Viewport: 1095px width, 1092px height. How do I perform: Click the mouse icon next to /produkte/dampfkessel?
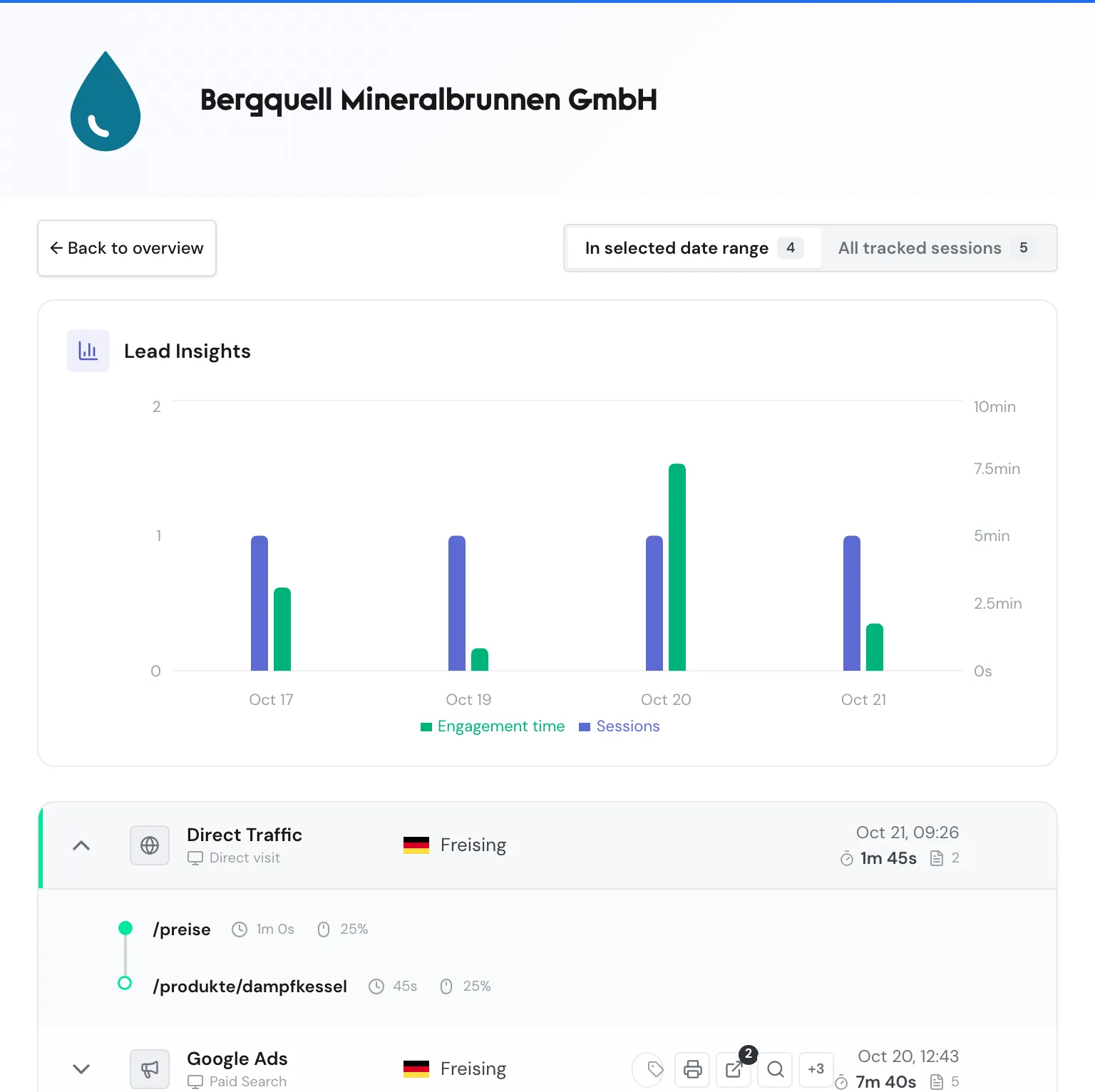point(446,987)
